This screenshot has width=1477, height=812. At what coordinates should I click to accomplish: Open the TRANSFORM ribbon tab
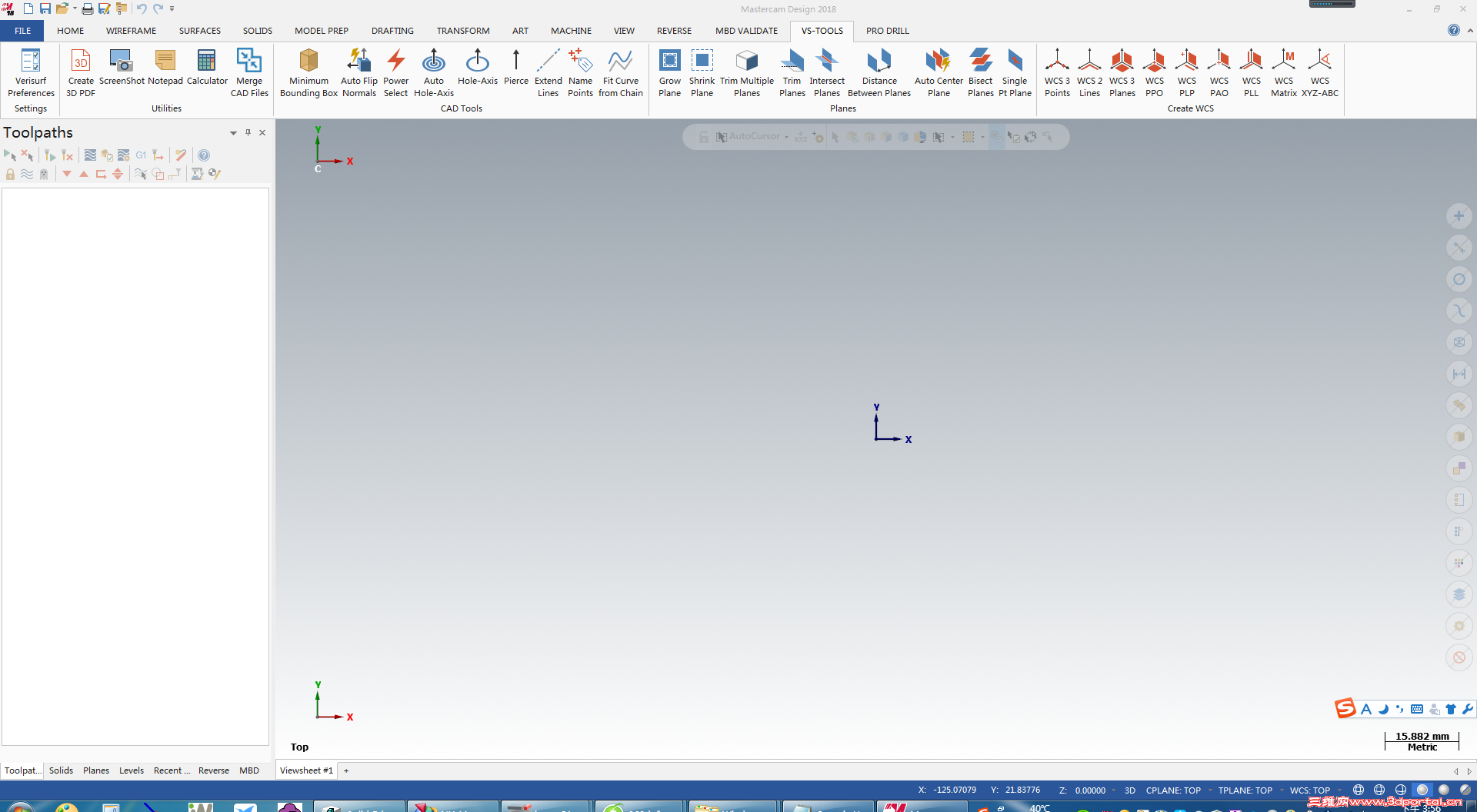click(463, 31)
